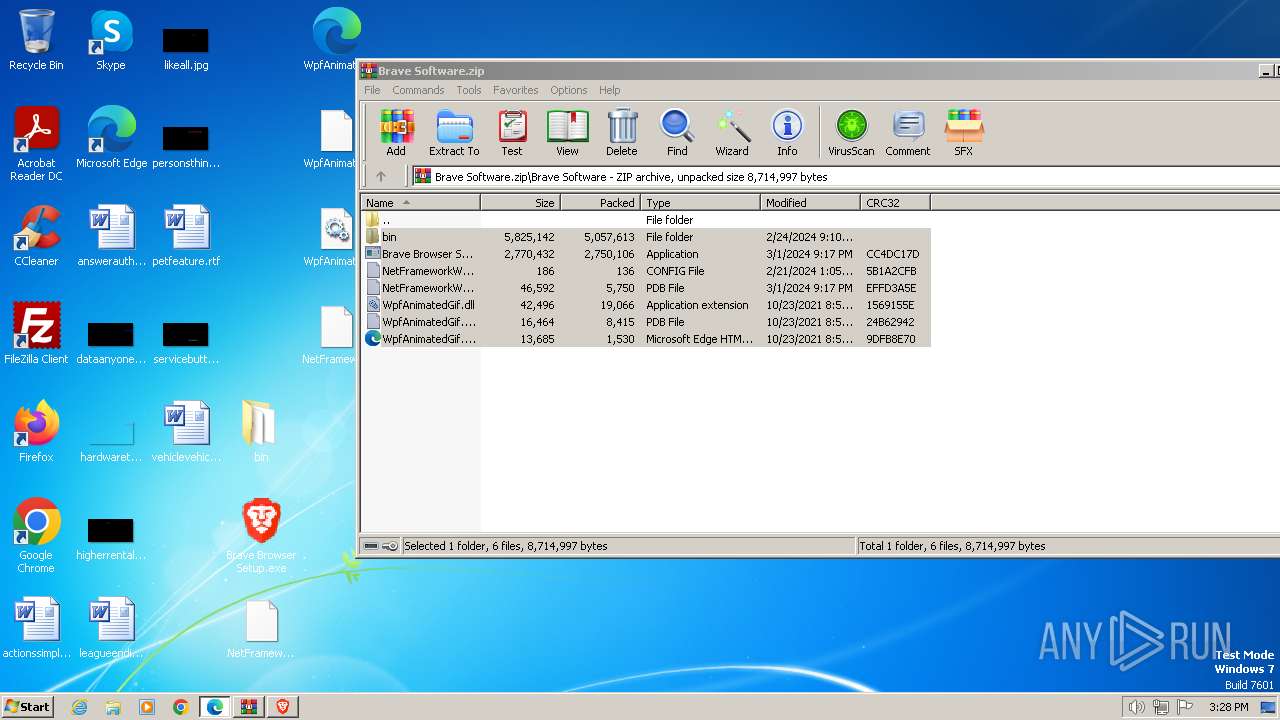1280x720 pixels.
Task: Open CCleaner desktop shortcut
Action: [36, 236]
